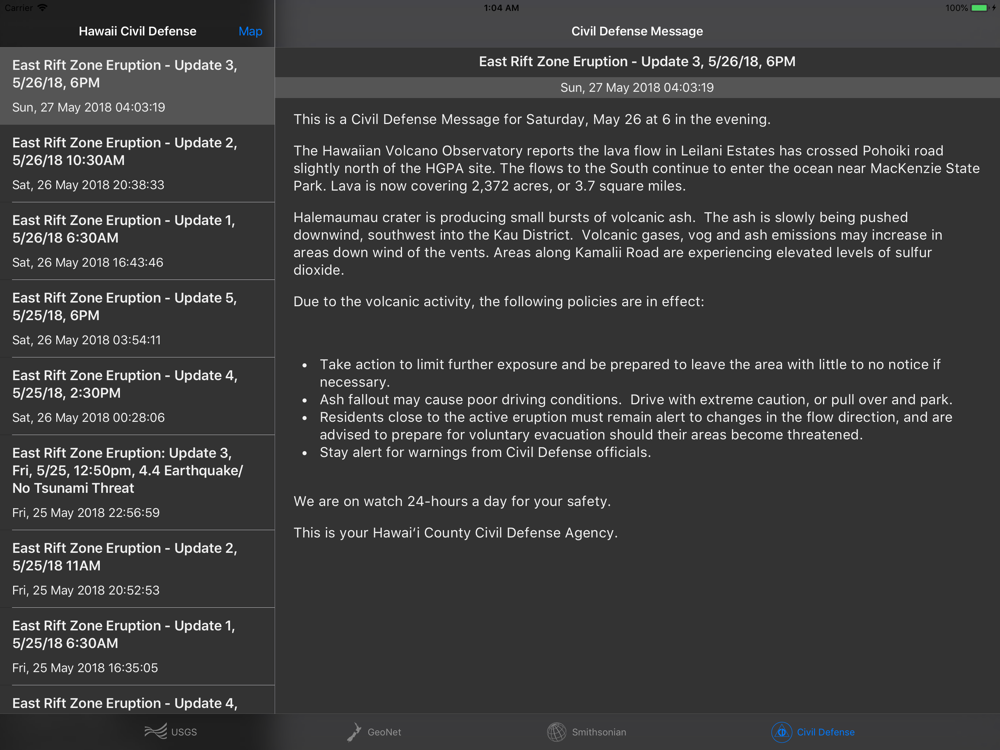Image resolution: width=1000 pixels, height=750 pixels.
Task: Tap the timestamp Fri, 25 May 2018 20:52:53
Action: coord(85,591)
